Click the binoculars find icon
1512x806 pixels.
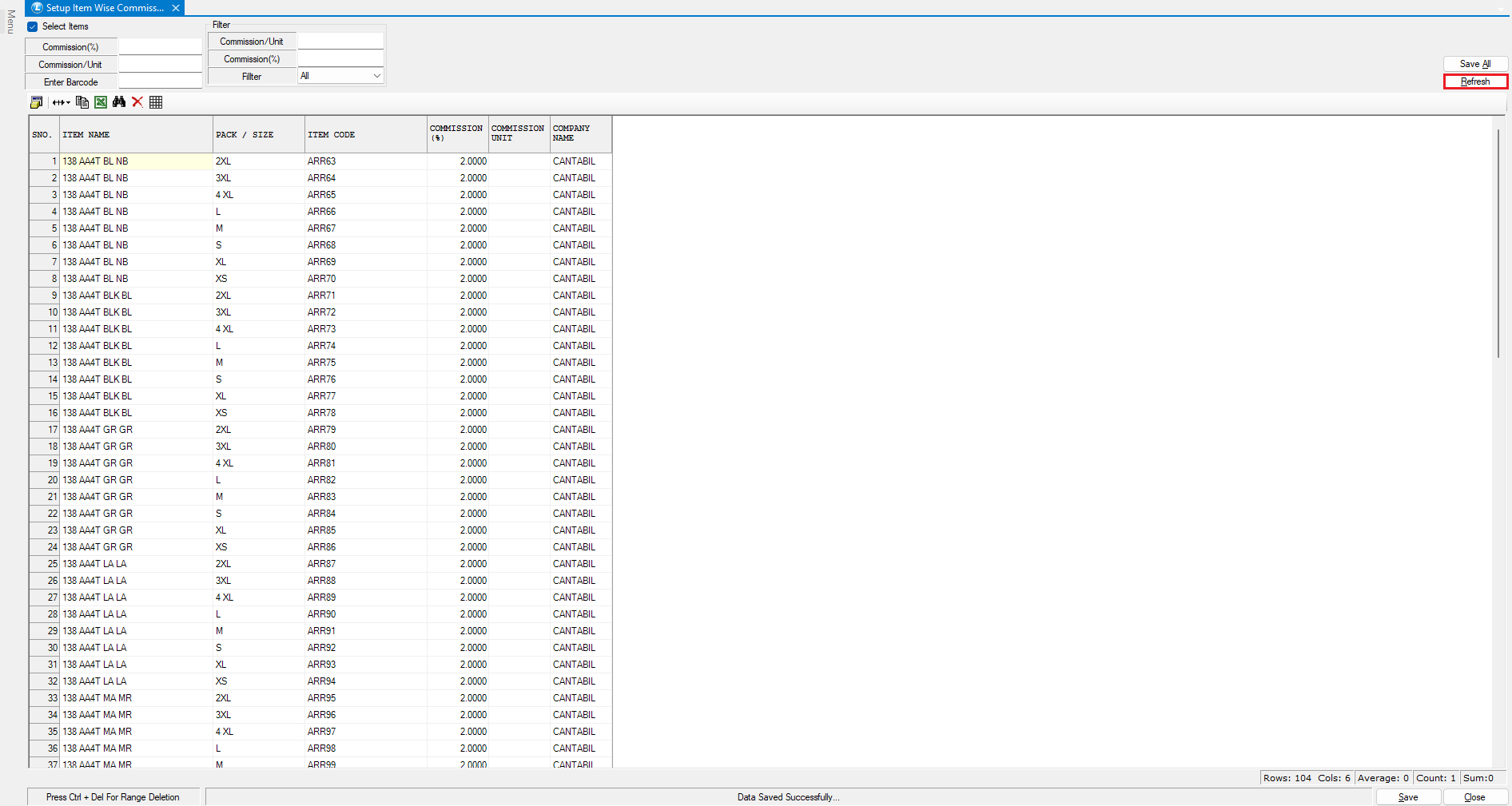tap(119, 102)
